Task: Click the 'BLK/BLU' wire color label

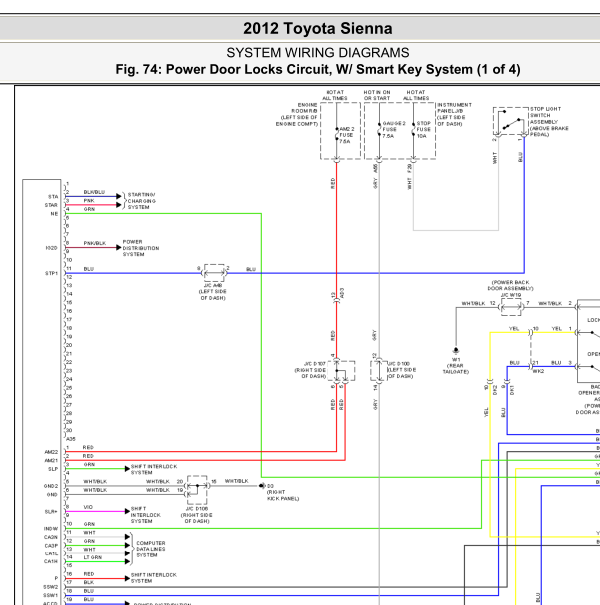Action: 94,192
